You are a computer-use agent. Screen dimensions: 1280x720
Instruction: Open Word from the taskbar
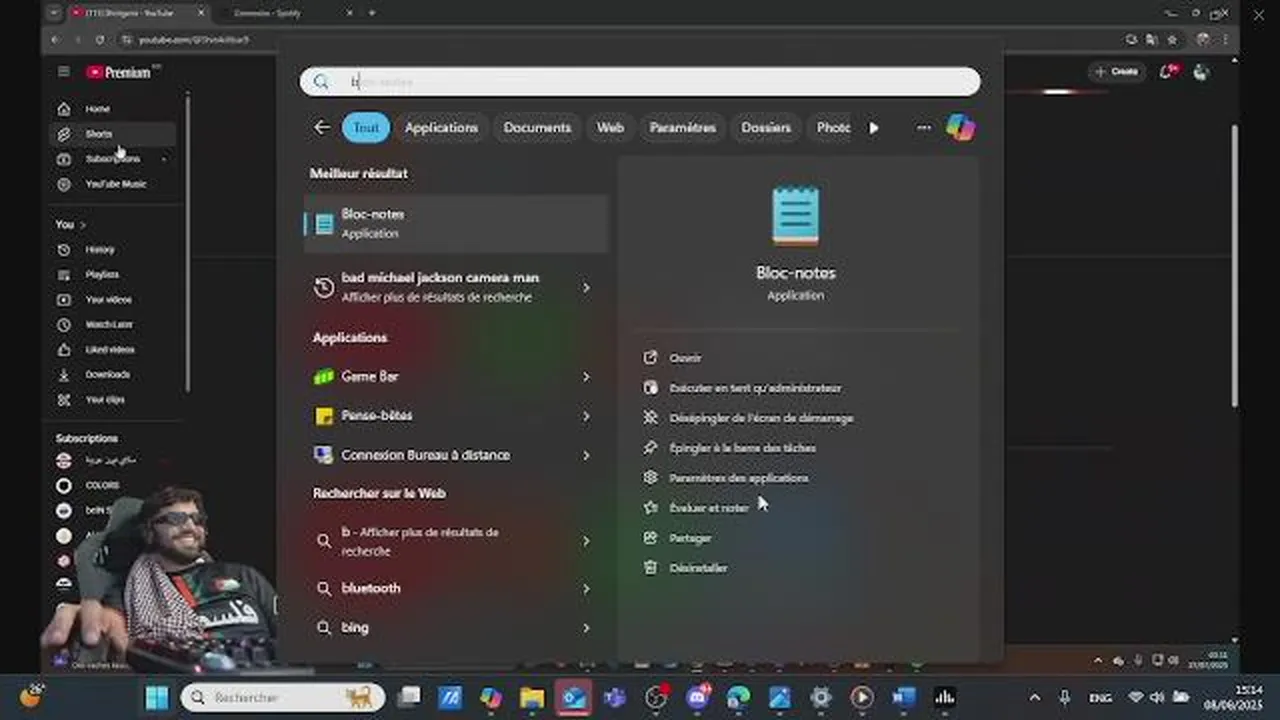903,697
